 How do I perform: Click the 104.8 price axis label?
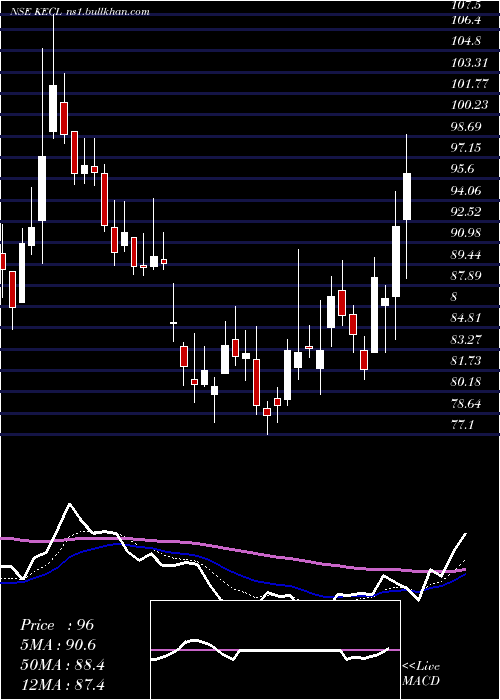466,41
